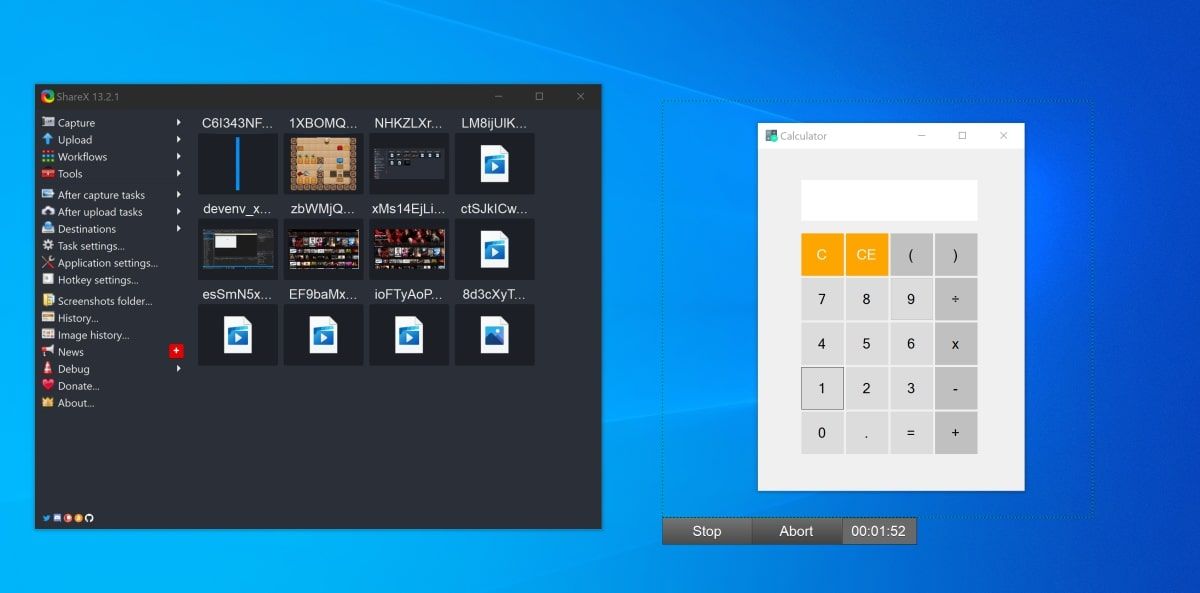This screenshot has height=593, width=1200.
Task: Expand the Upload submenu arrow
Action: (179, 140)
